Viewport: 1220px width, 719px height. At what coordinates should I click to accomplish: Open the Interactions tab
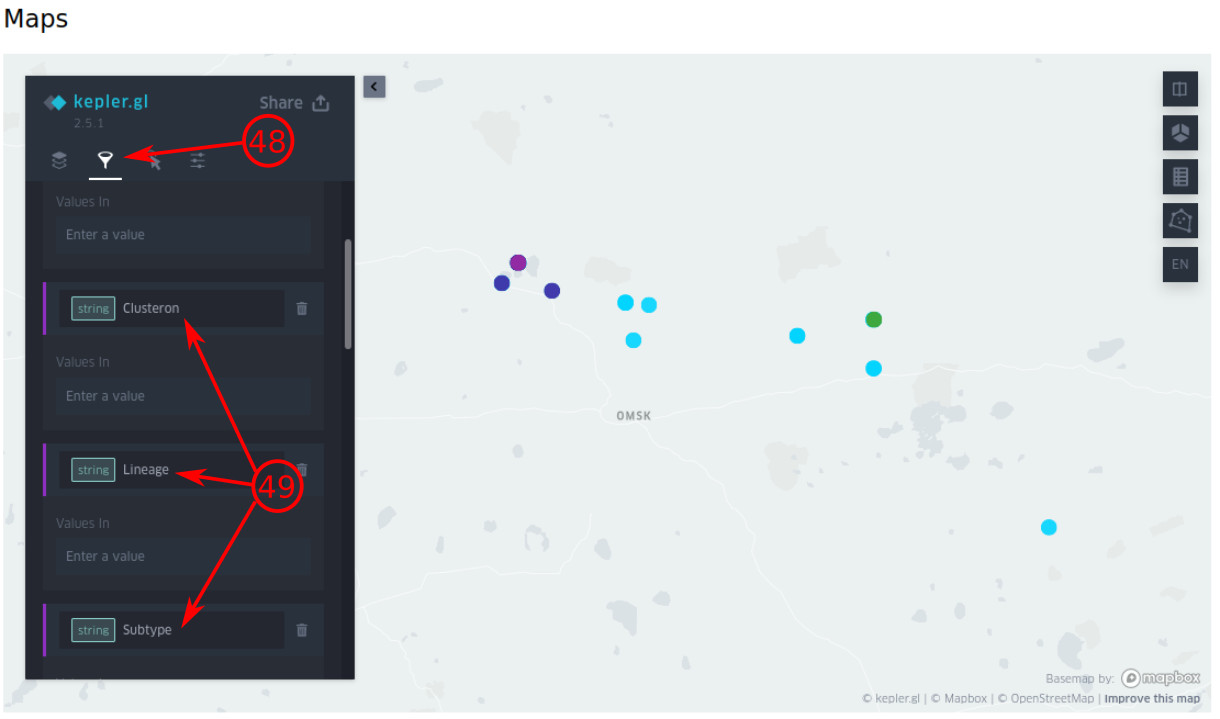coord(154,161)
